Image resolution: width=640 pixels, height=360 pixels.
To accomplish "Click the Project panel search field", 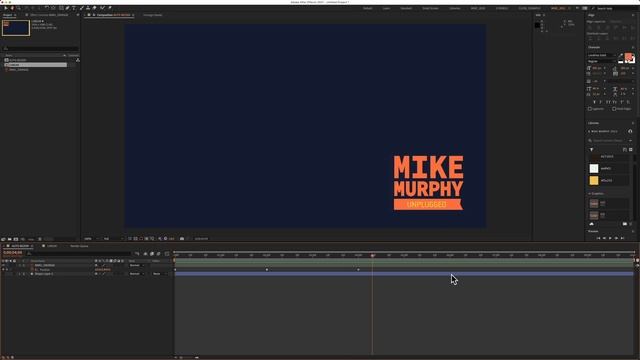I will pos(40,49).
